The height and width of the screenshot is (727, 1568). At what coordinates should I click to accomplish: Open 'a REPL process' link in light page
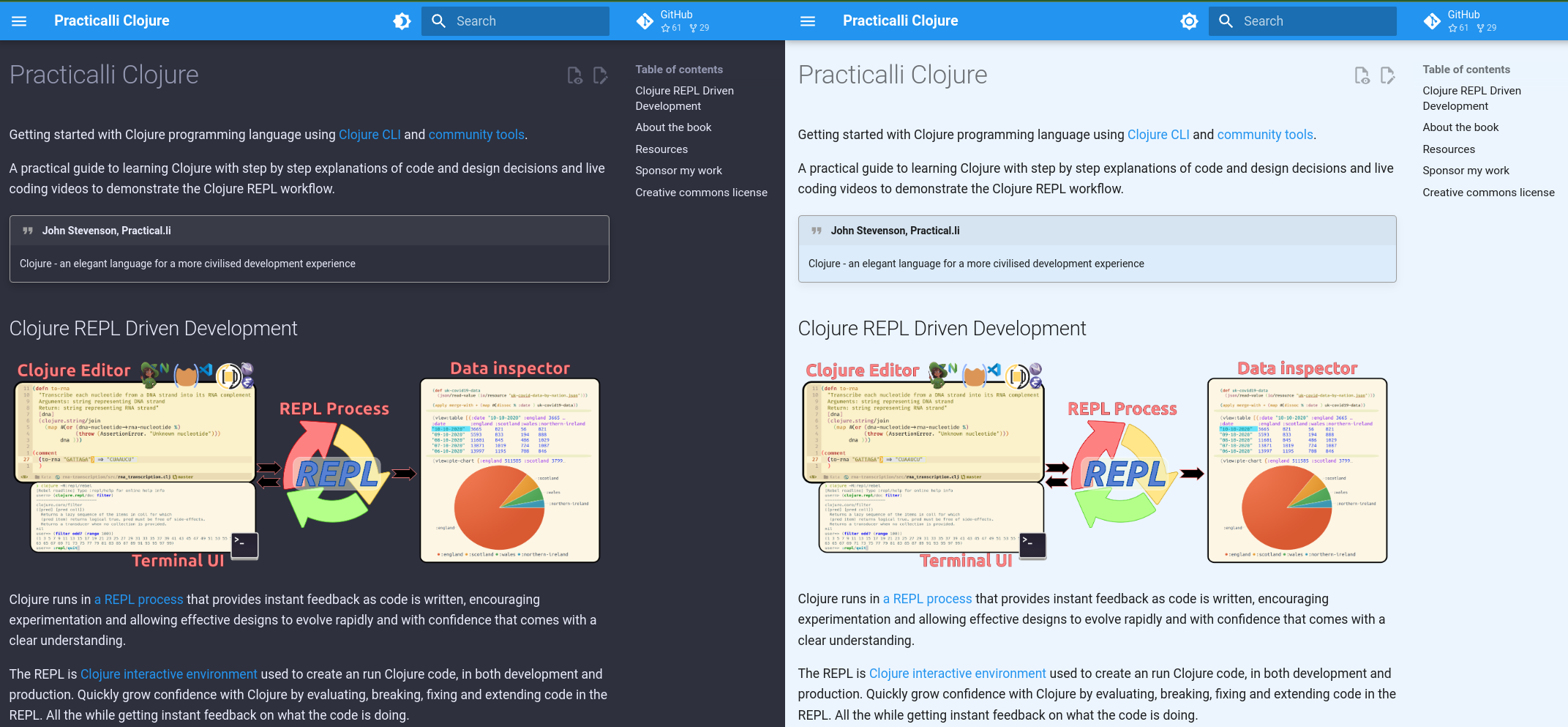point(927,599)
